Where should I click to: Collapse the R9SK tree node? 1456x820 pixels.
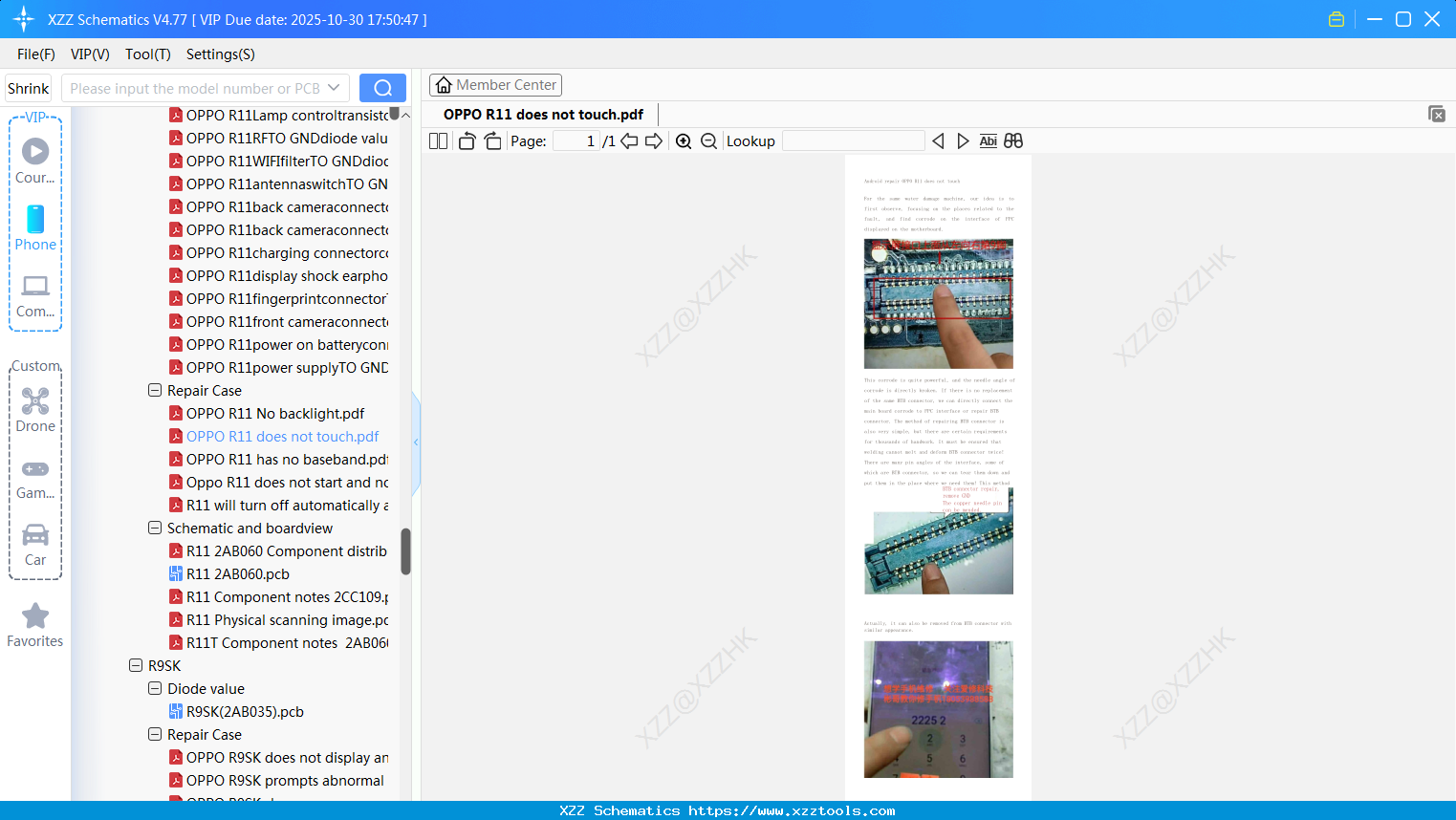(136, 666)
